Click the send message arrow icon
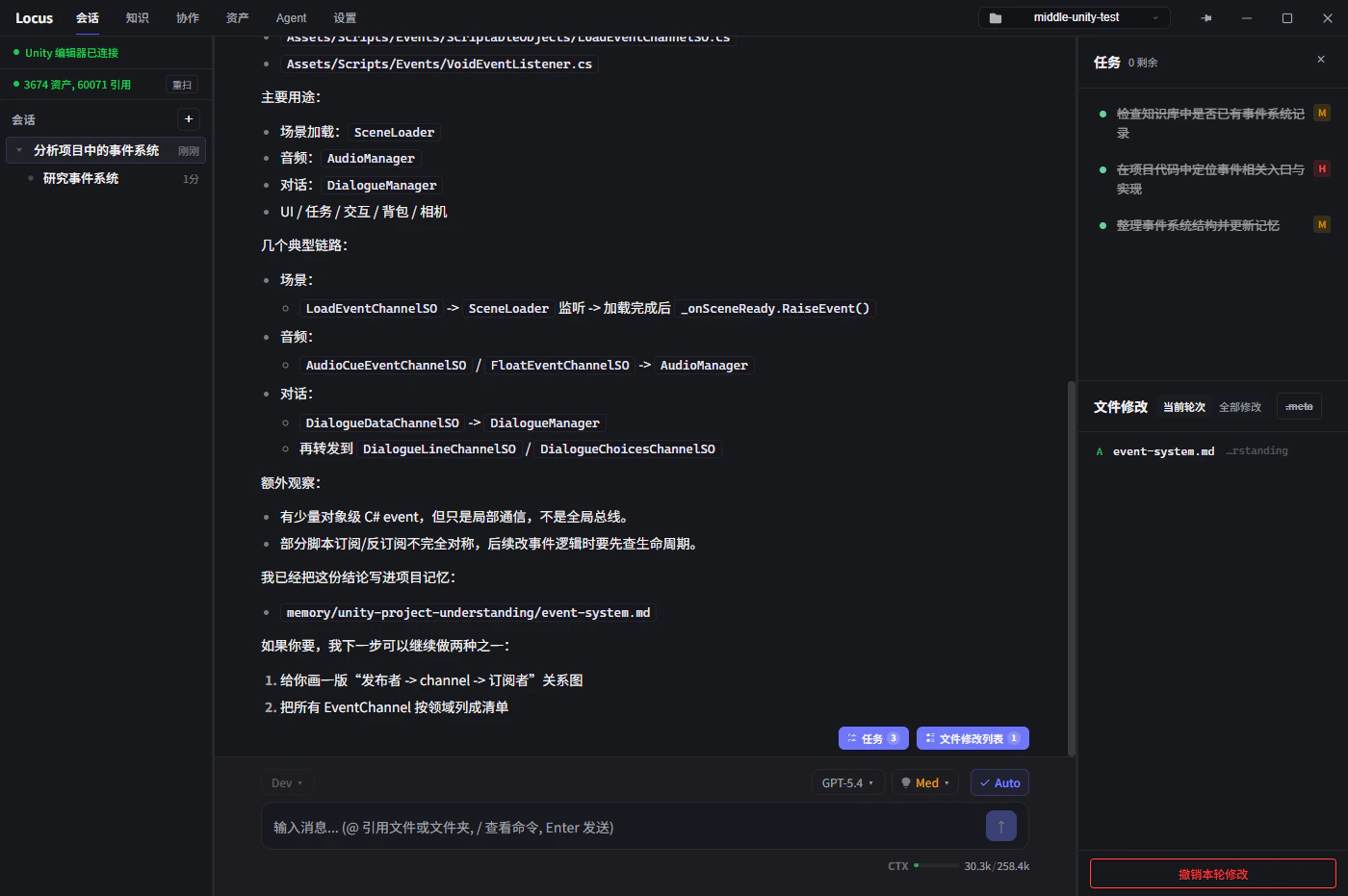The height and width of the screenshot is (896, 1348). click(x=1000, y=826)
